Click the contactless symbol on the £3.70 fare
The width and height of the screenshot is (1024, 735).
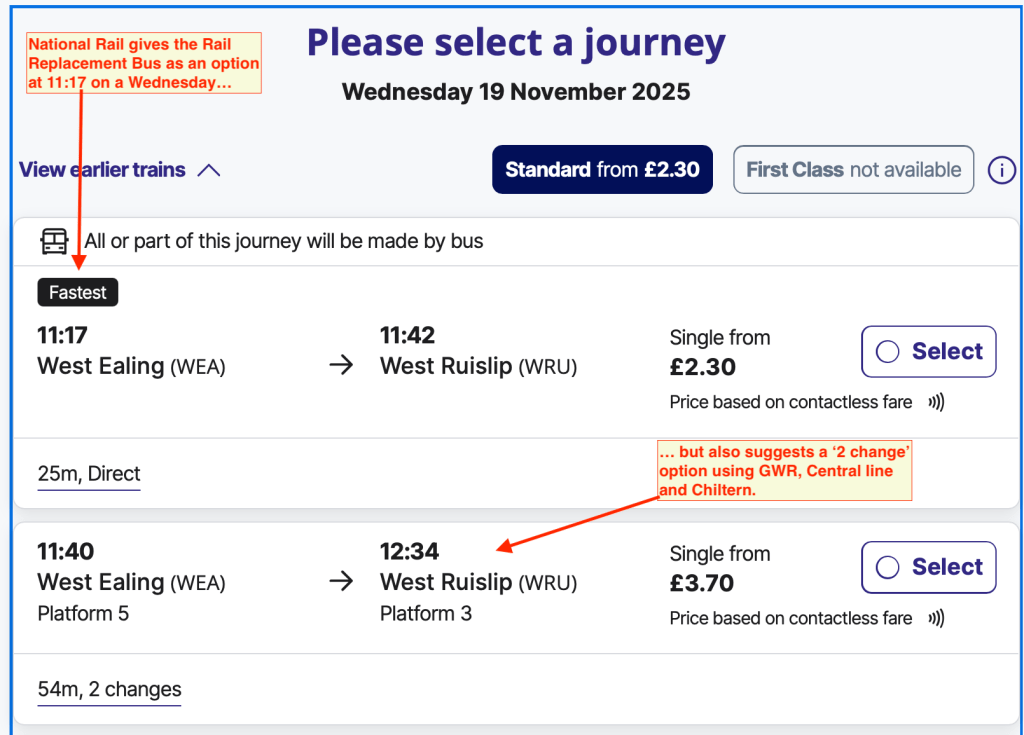click(x=936, y=619)
